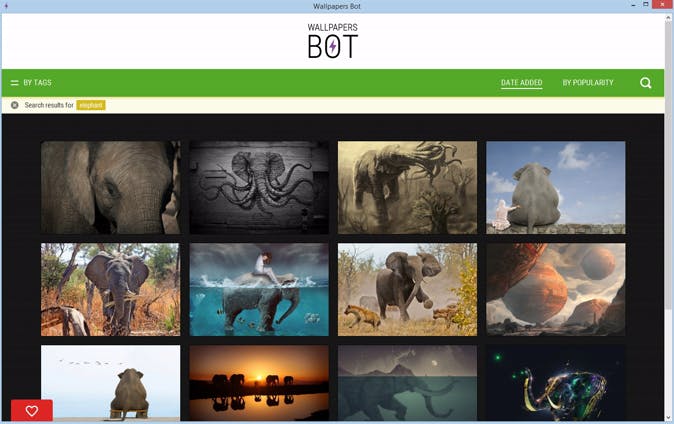Select the neon glowing mammoth wallpaper
The image size is (674, 424).
click(x=555, y=383)
